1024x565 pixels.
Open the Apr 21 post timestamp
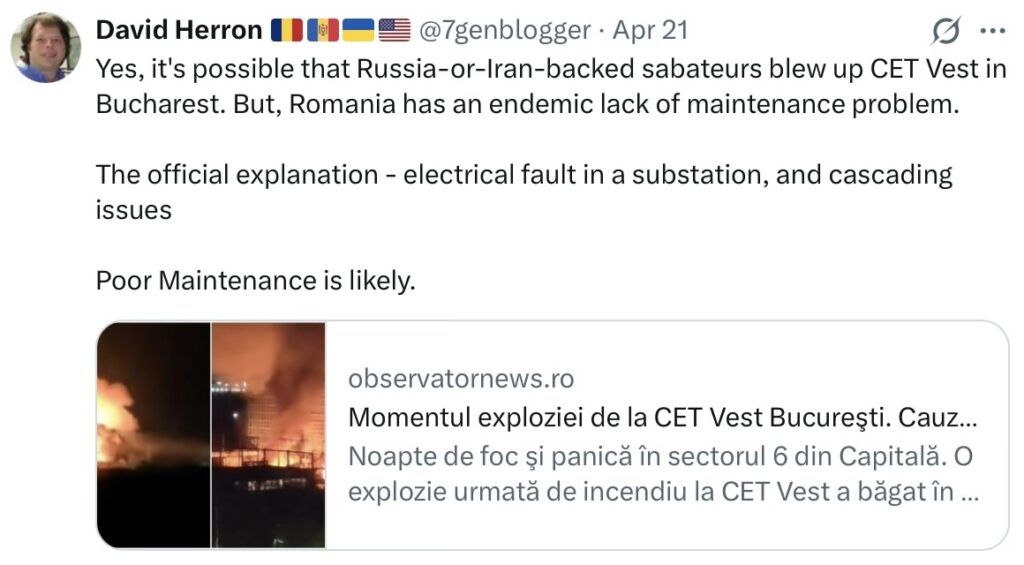click(650, 31)
